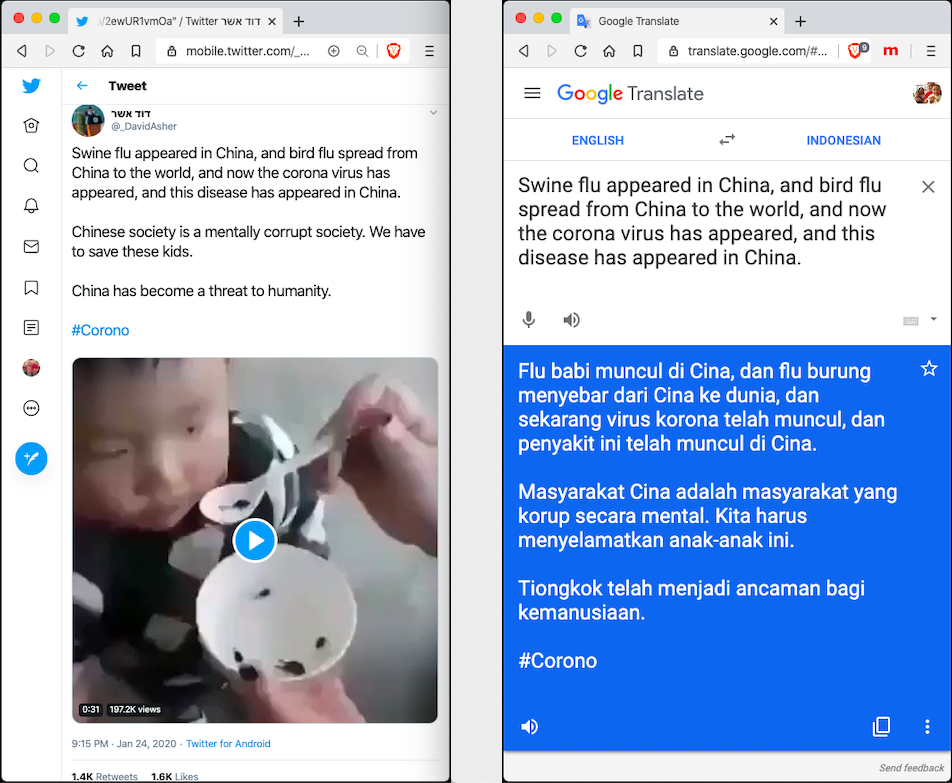952x783 pixels.
Task: Open the #Corono hashtag link
Action: [x=100, y=330]
